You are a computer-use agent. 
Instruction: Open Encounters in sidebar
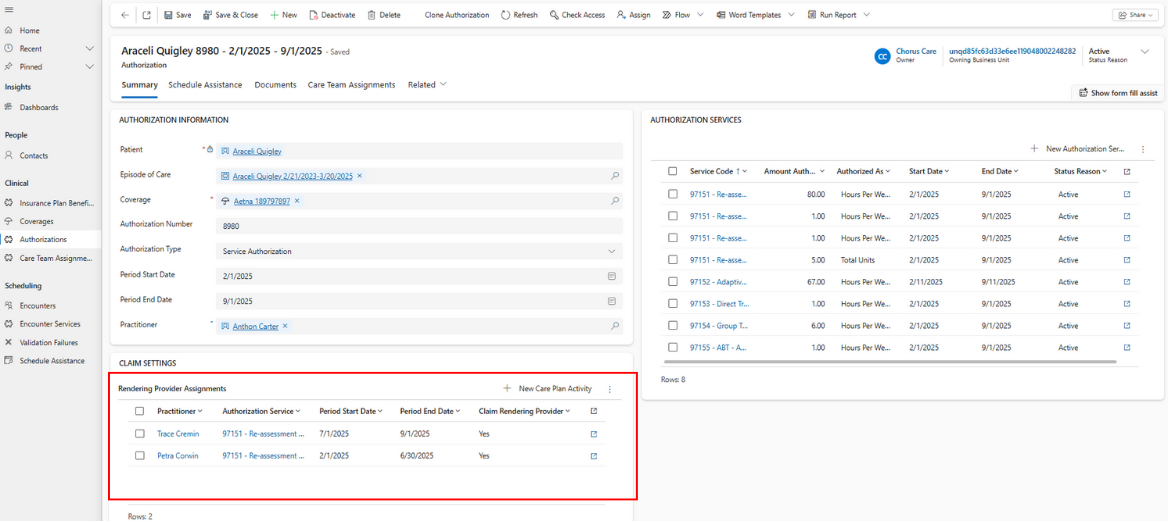point(37,305)
